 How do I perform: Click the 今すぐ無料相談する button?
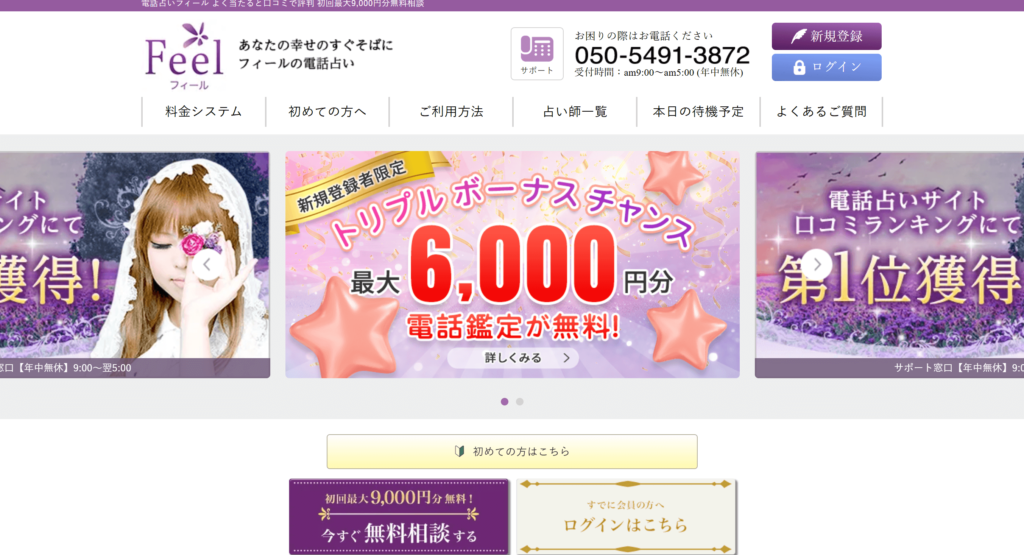[399, 516]
